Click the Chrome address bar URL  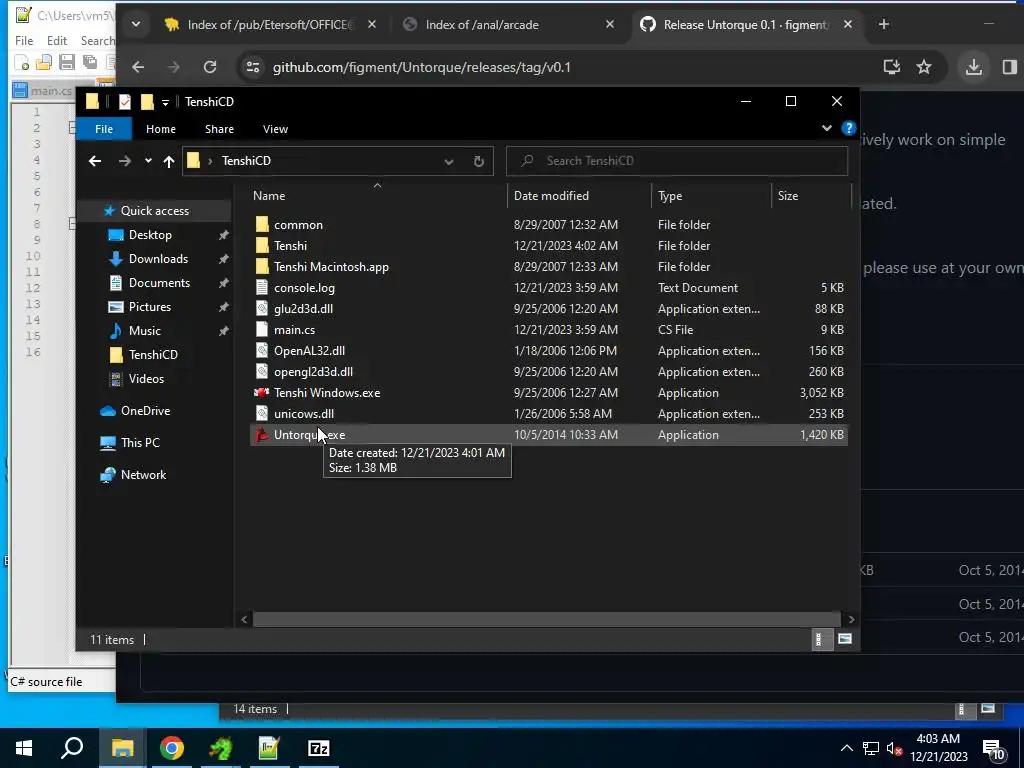pyautogui.click(x=421, y=67)
